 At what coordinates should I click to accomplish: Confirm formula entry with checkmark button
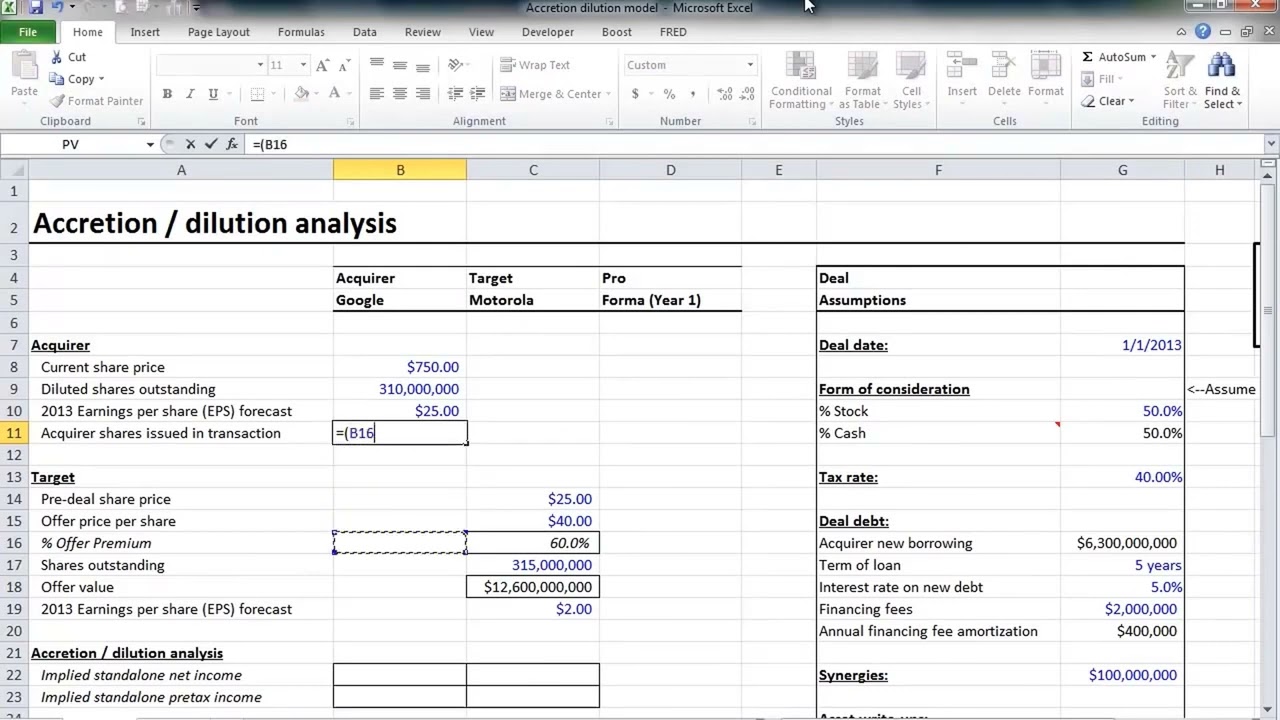210,144
